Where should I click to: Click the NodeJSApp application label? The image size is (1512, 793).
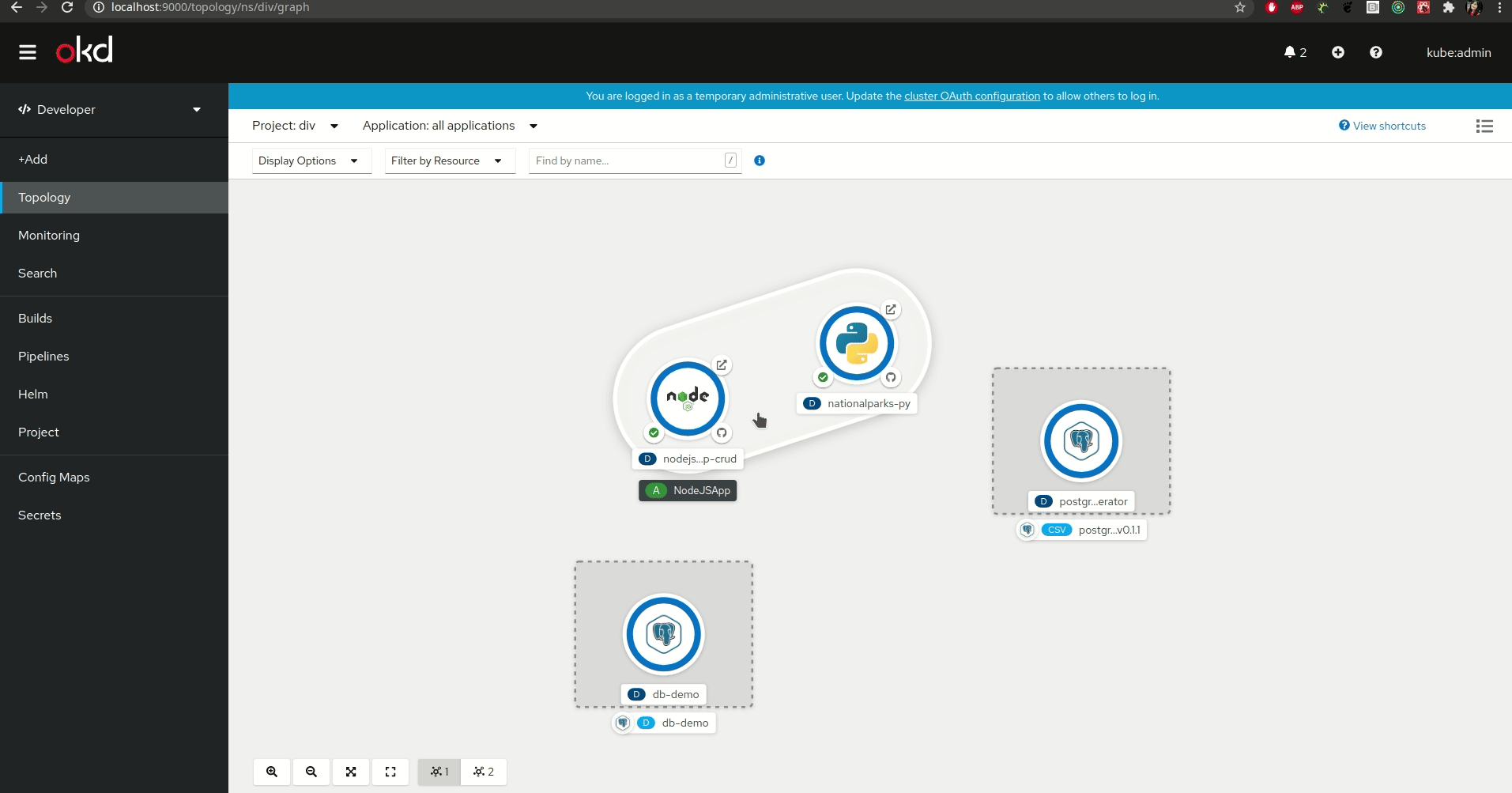pyautogui.click(x=688, y=491)
